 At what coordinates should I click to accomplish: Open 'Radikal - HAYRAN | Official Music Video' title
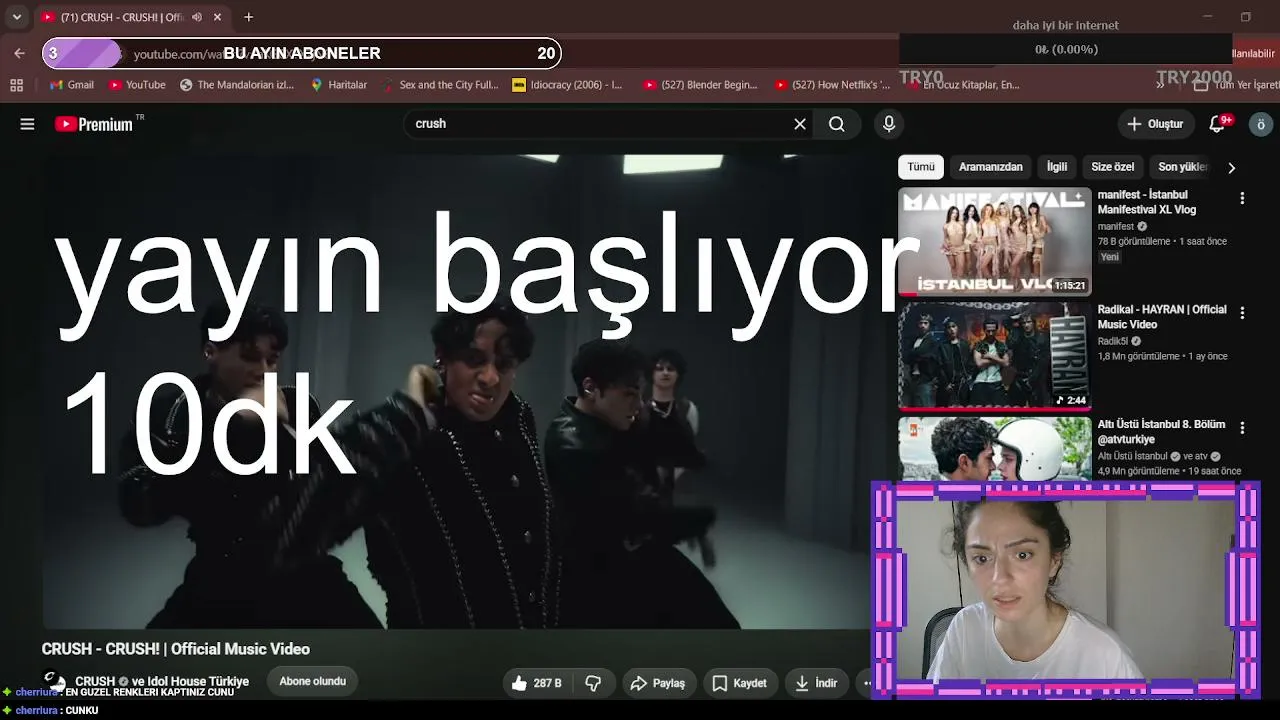1162,317
